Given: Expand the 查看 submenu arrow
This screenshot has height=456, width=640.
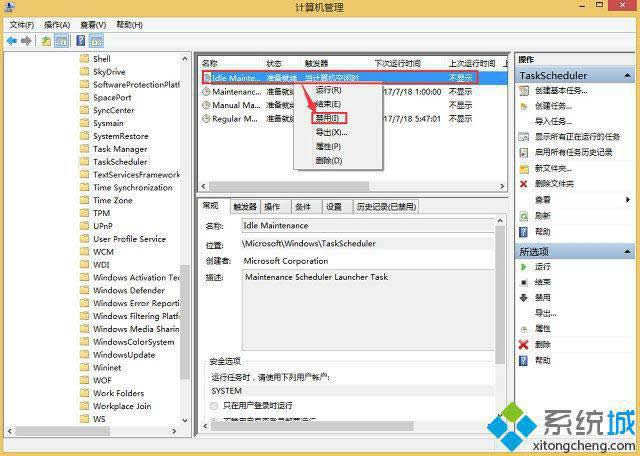Looking at the screenshot, I should coord(628,200).
